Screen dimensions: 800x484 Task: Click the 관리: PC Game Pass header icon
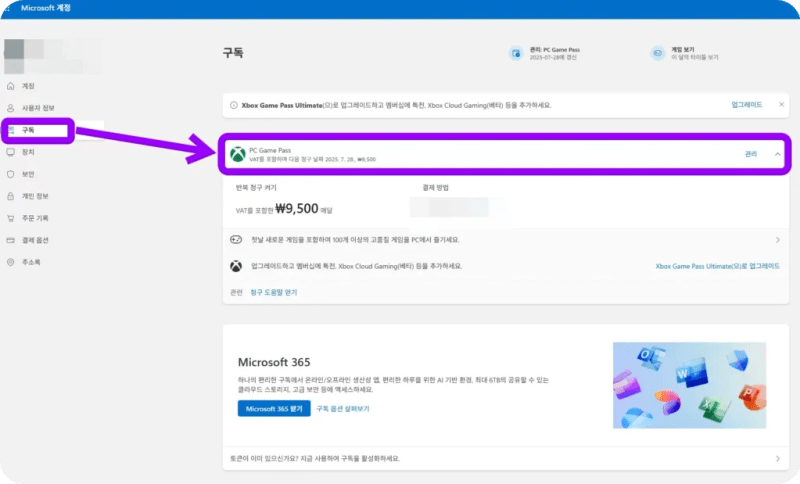(x=516, y=53)
